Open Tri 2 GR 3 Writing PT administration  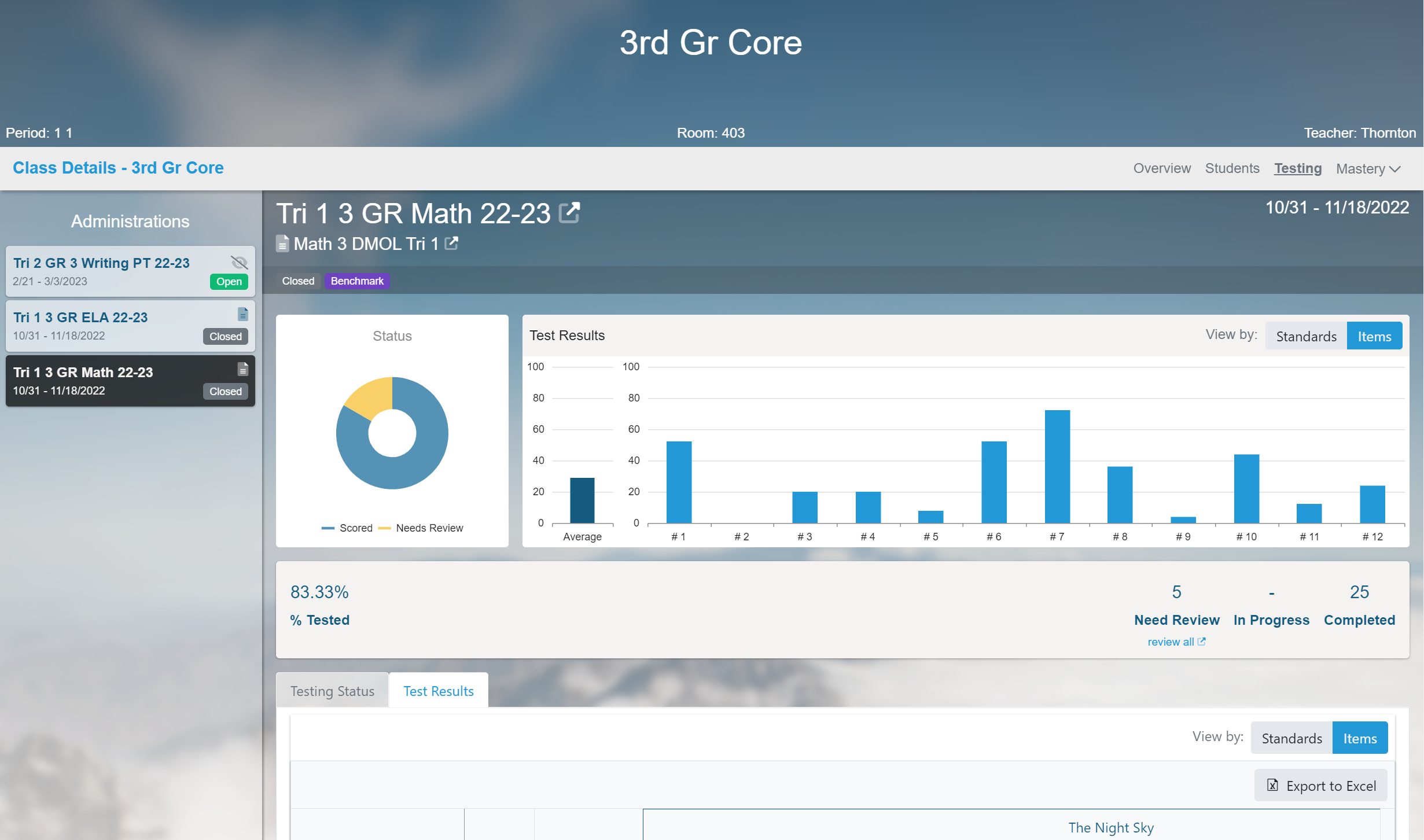101,263
